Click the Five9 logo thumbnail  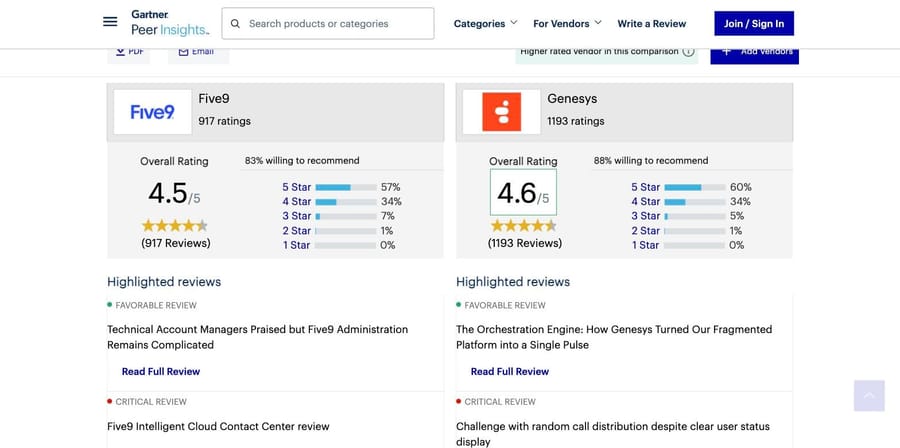[x=153, y=112]
